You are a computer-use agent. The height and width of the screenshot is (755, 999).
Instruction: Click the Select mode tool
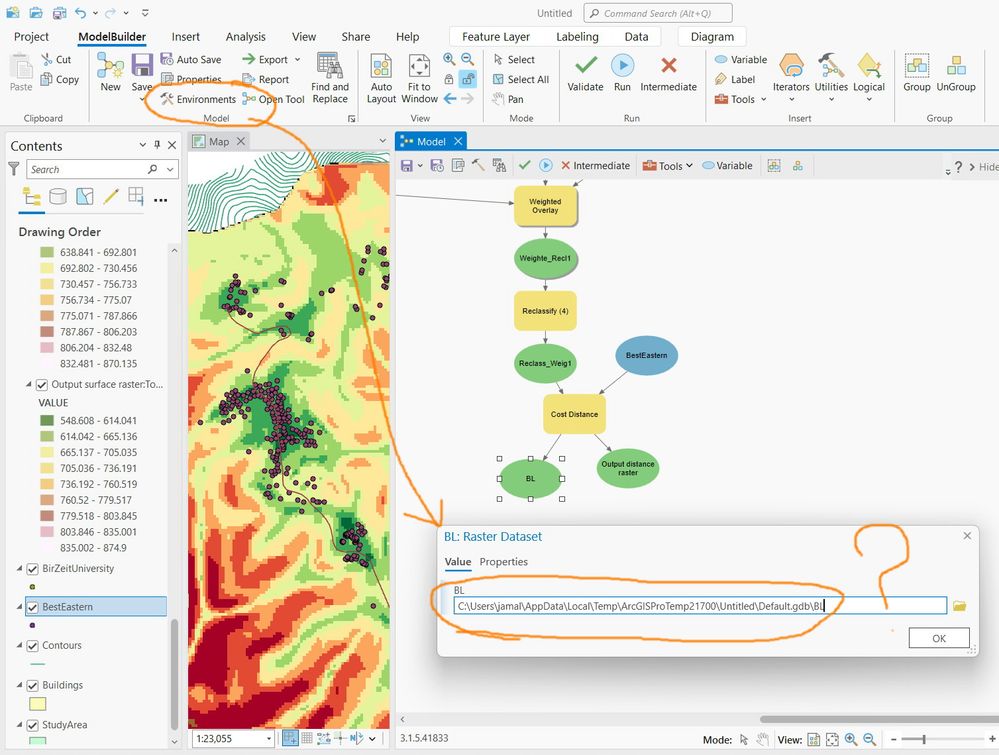pos(514,59)
